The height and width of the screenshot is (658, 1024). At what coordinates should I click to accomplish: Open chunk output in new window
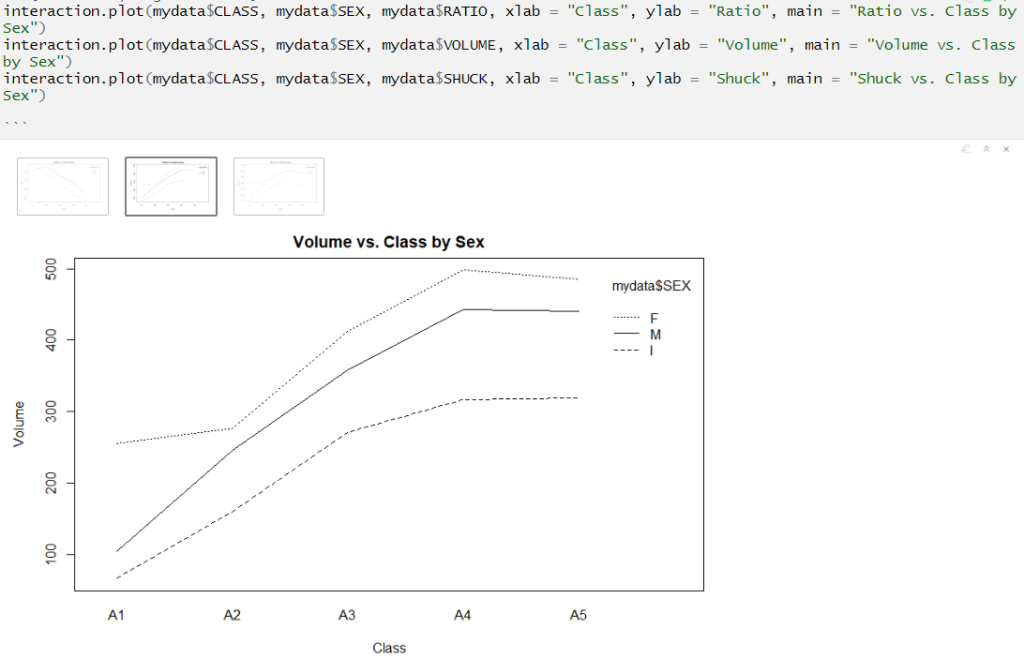[x=966, y=149]
